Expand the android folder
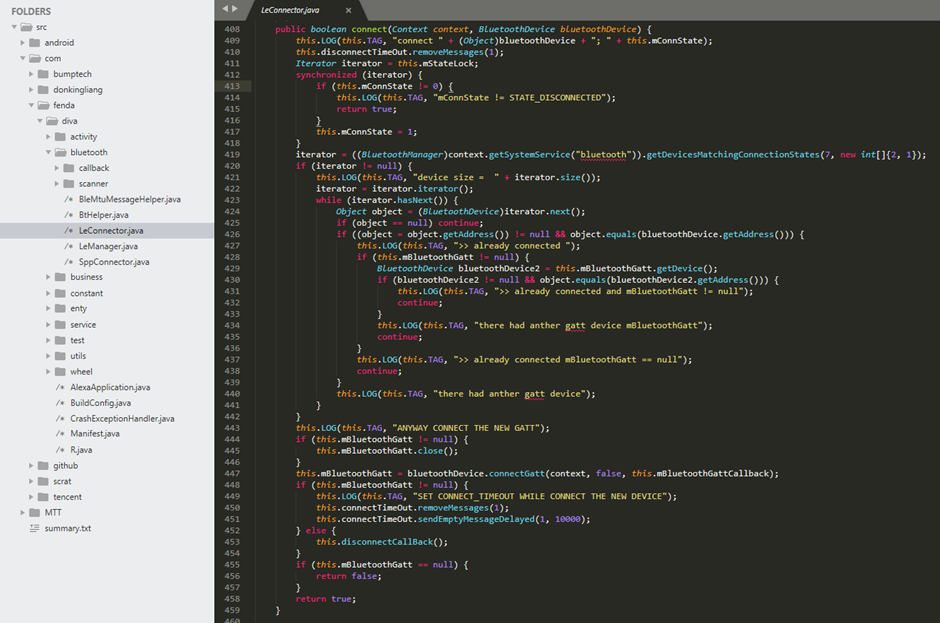940x623 pixels. point(23,43)
